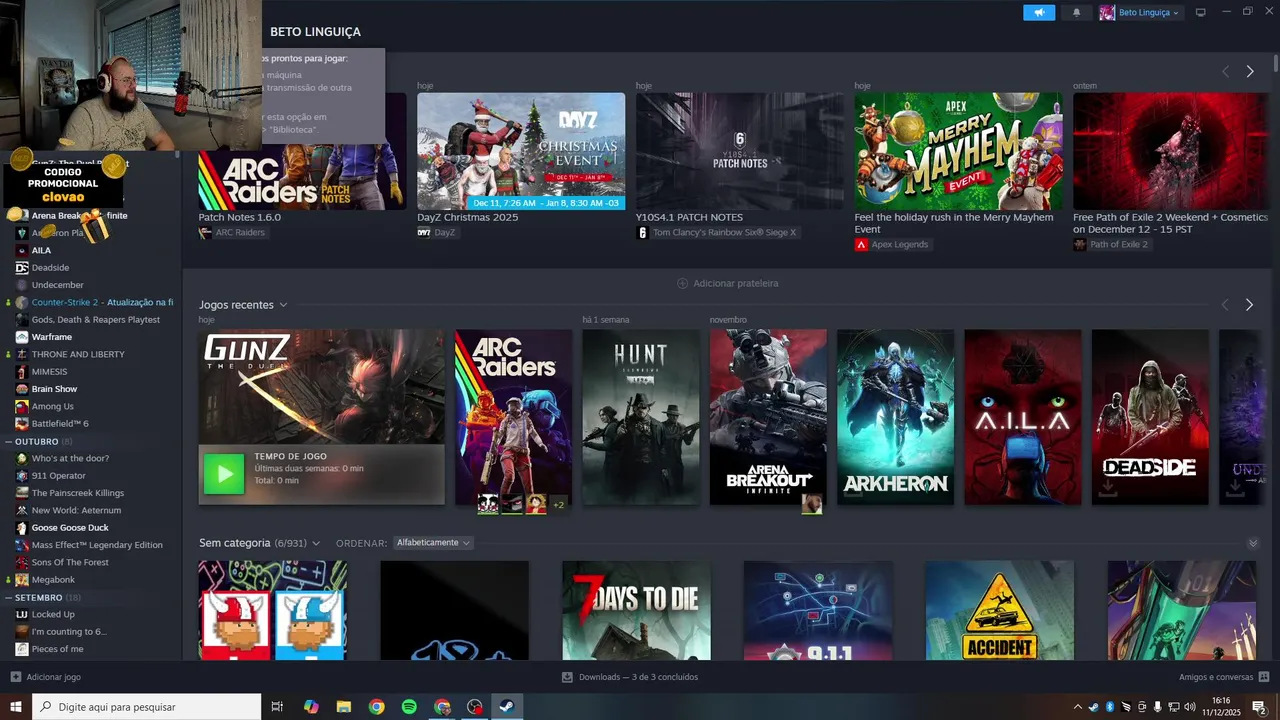
Task: Open Task View from Windows taskbar
Action: coord(277,707)
